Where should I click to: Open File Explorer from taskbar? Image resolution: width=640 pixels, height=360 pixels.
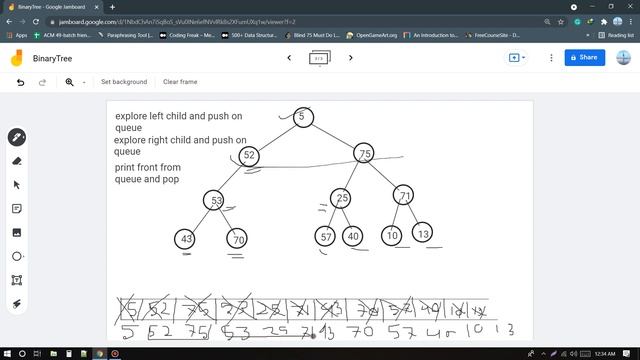53,353
